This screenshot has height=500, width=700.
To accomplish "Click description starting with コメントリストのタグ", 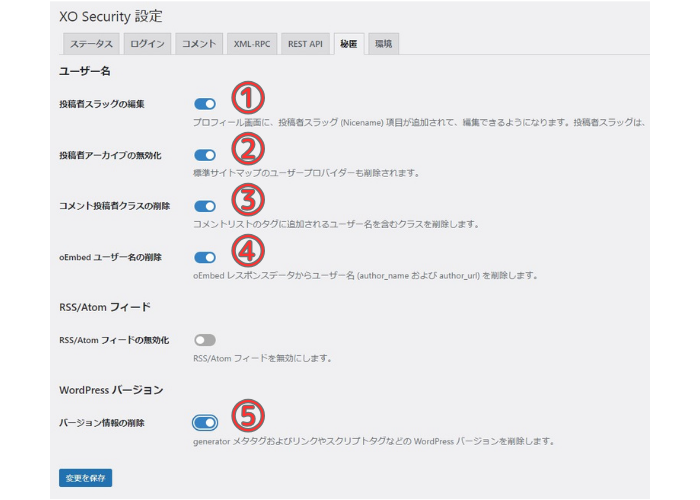I will pyautogui.click(x=336, y=224).
